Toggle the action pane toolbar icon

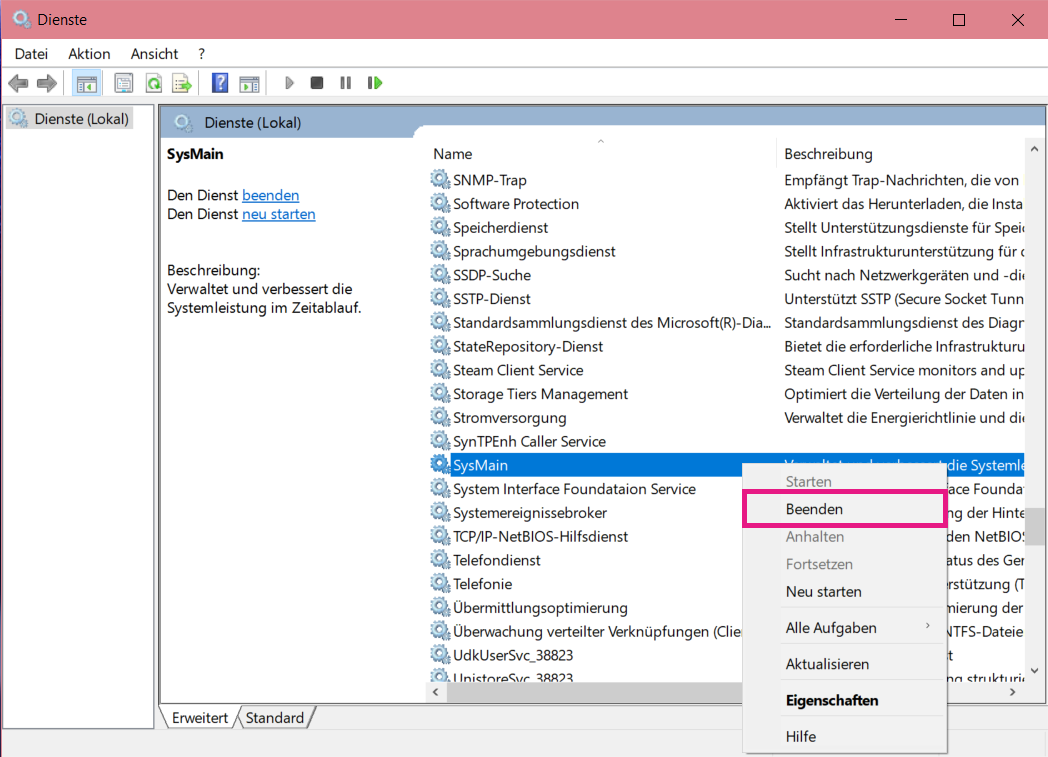click(249, 84)
